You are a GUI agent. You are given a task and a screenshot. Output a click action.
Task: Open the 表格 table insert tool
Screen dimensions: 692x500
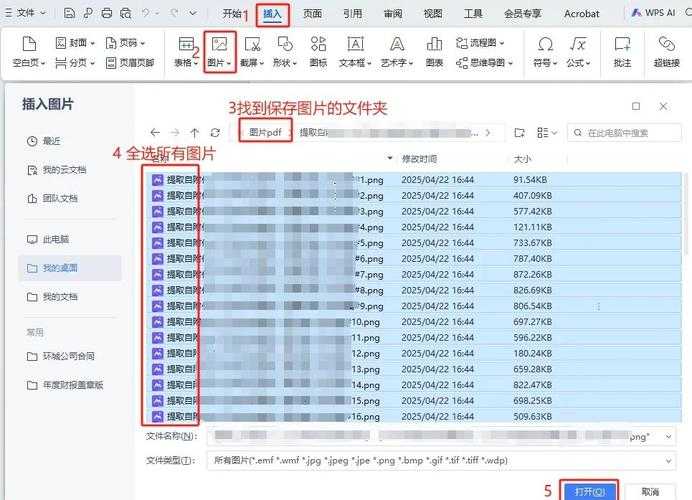point(186,52)
